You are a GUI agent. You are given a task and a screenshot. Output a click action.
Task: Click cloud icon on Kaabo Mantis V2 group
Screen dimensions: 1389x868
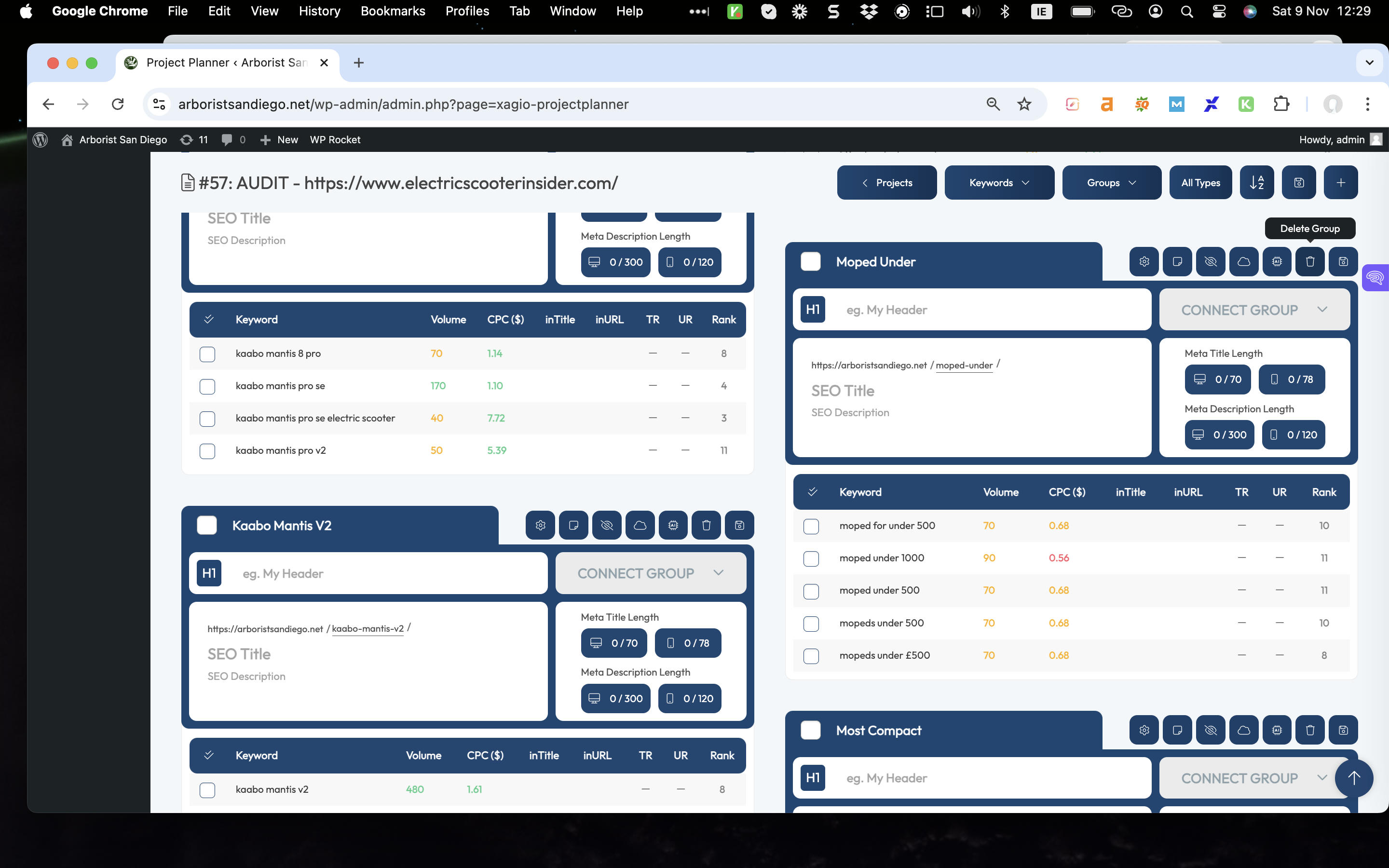[x=640, y=525]
